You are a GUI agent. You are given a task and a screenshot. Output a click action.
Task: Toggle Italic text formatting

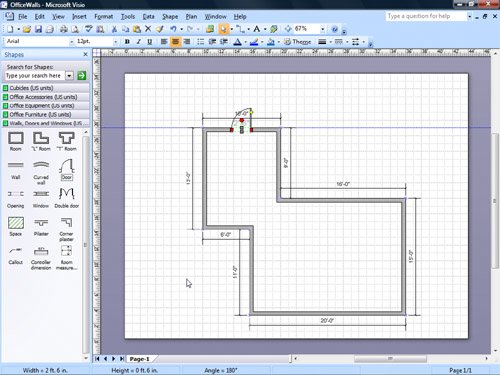coord(138,42)
